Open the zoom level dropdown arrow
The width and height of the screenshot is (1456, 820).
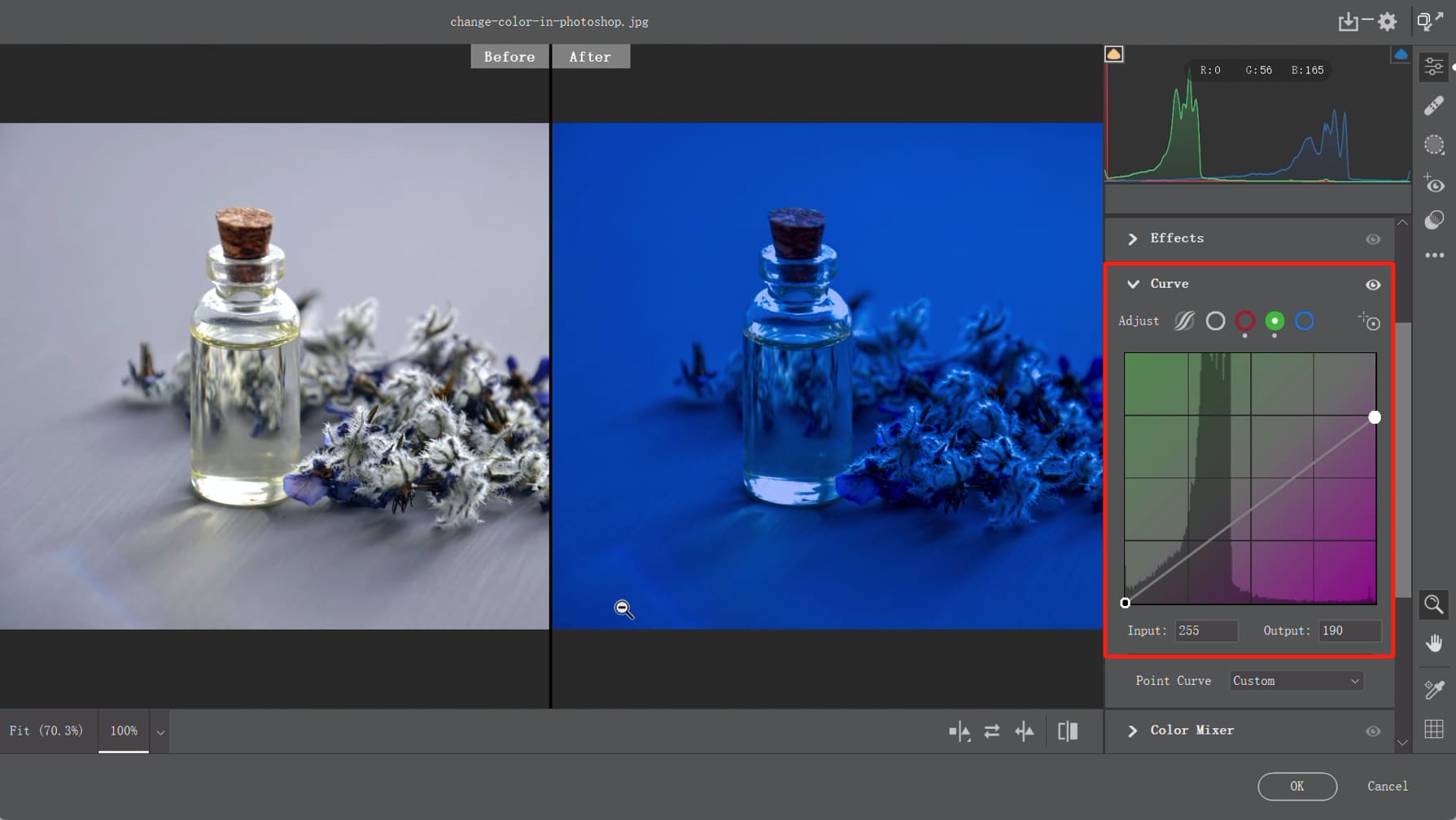[160, 732]
